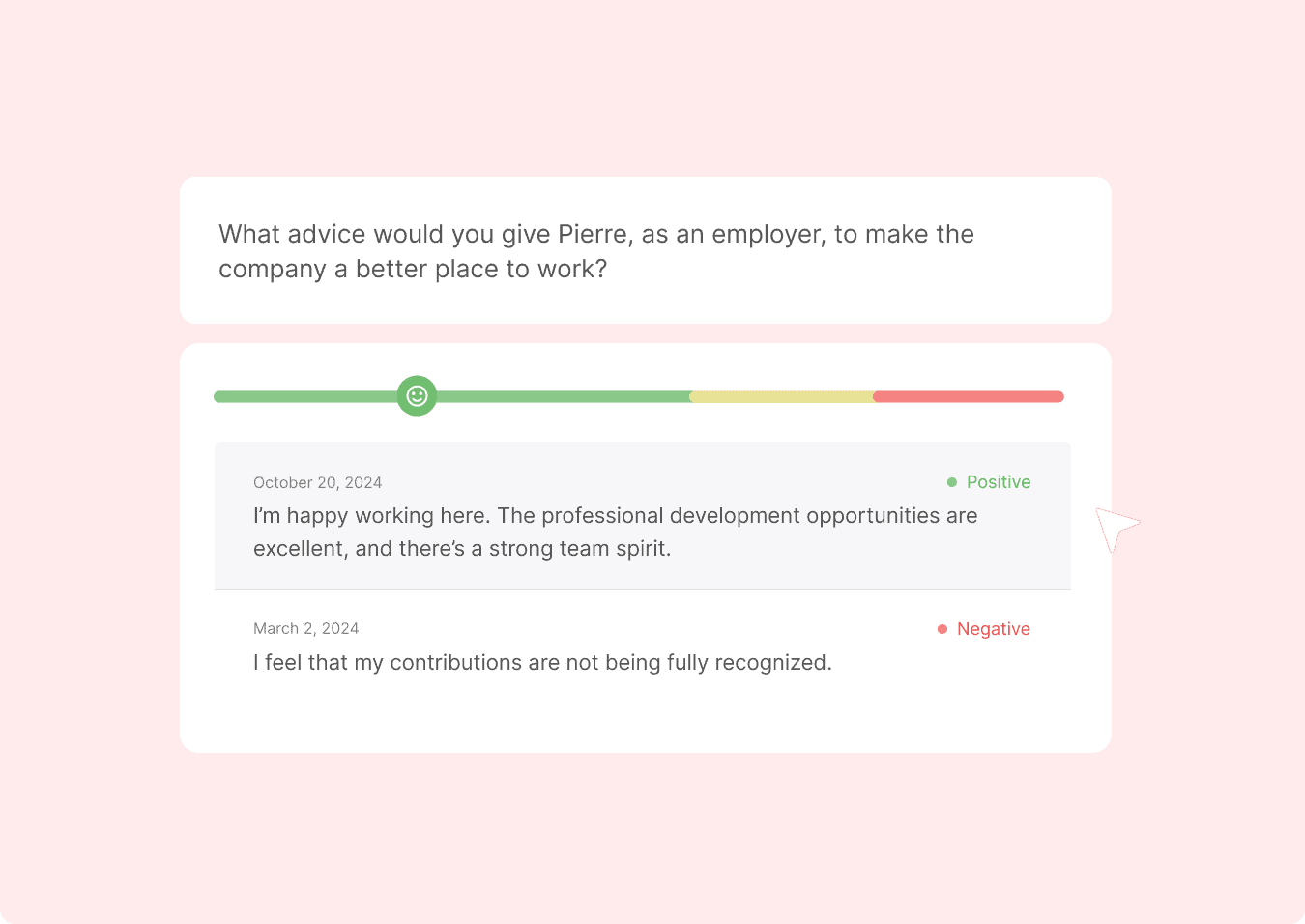Click the divider between the two comments
1305x924 pixels.
coord(642,589)
